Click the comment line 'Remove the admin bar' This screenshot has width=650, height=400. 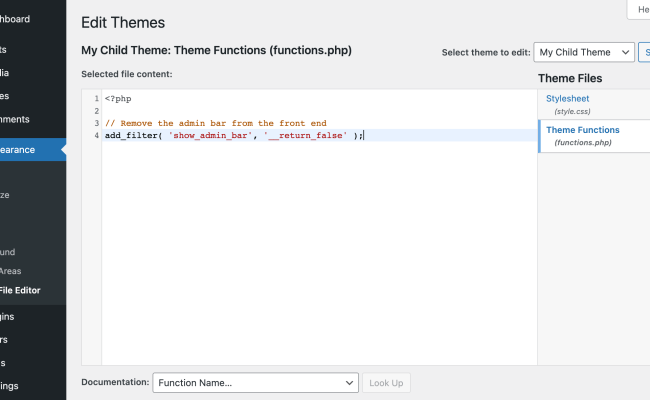coord(216,123)
